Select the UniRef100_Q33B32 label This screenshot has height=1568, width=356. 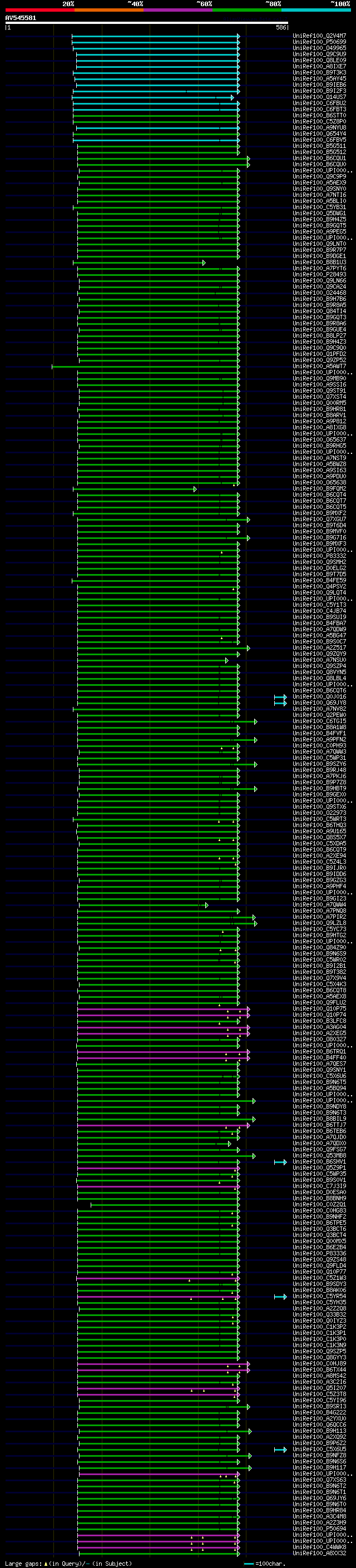[x=319, y=1315]
